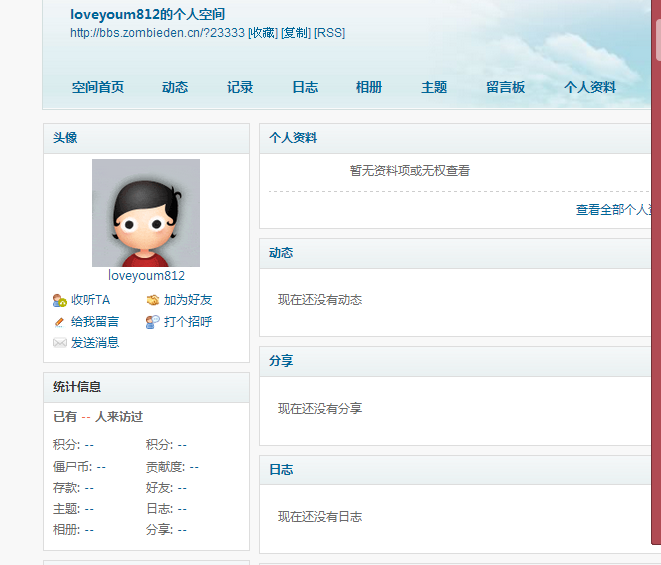Screen dimensions: 661x565
Task: Click the 贡献度 stat entry
Action: point(172,467)
